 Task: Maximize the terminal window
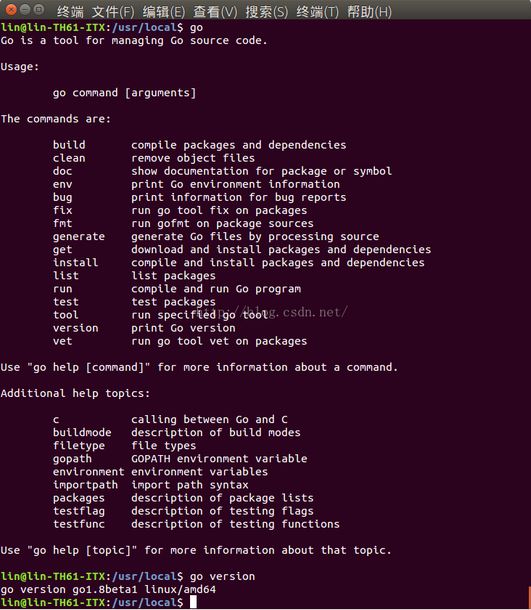(x=39, y=9)
